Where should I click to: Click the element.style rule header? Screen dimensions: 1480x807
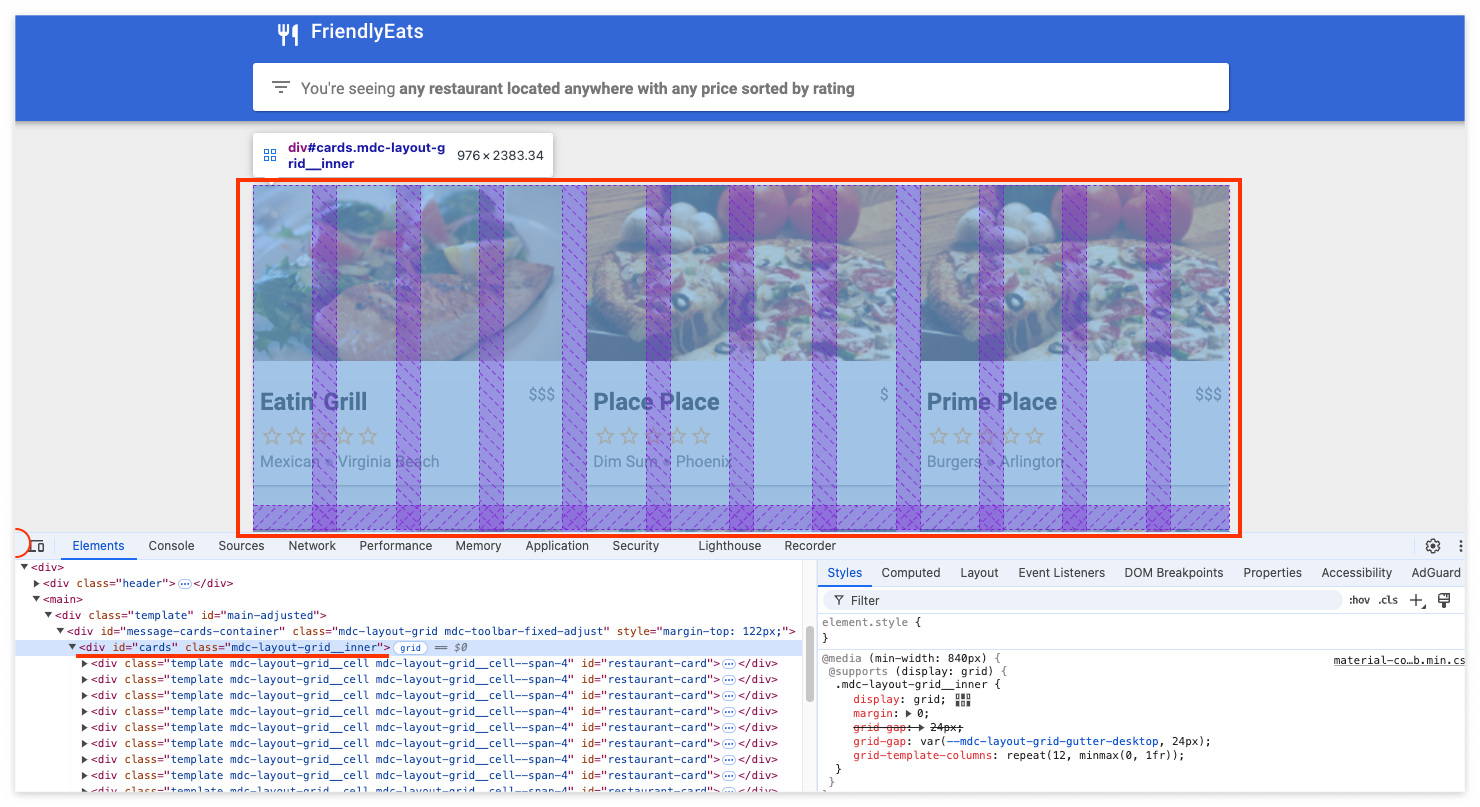click(865, 623)
